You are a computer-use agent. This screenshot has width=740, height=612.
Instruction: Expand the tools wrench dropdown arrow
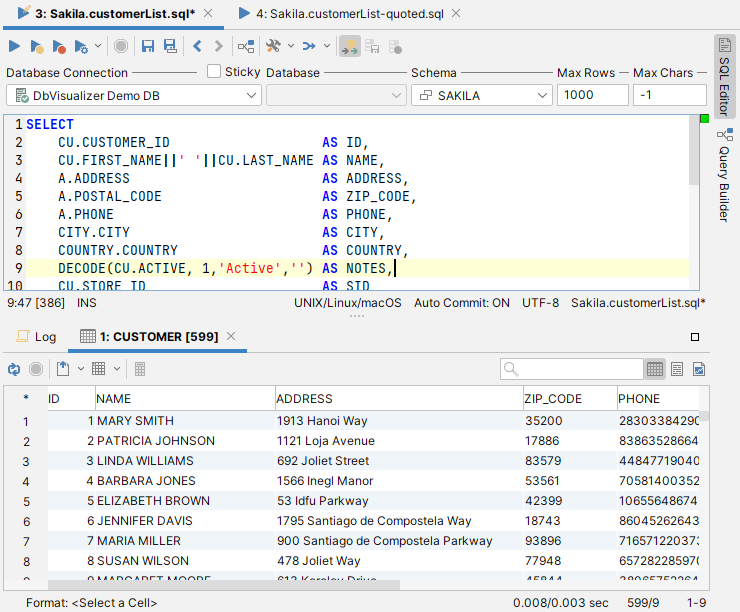point(291,46)
